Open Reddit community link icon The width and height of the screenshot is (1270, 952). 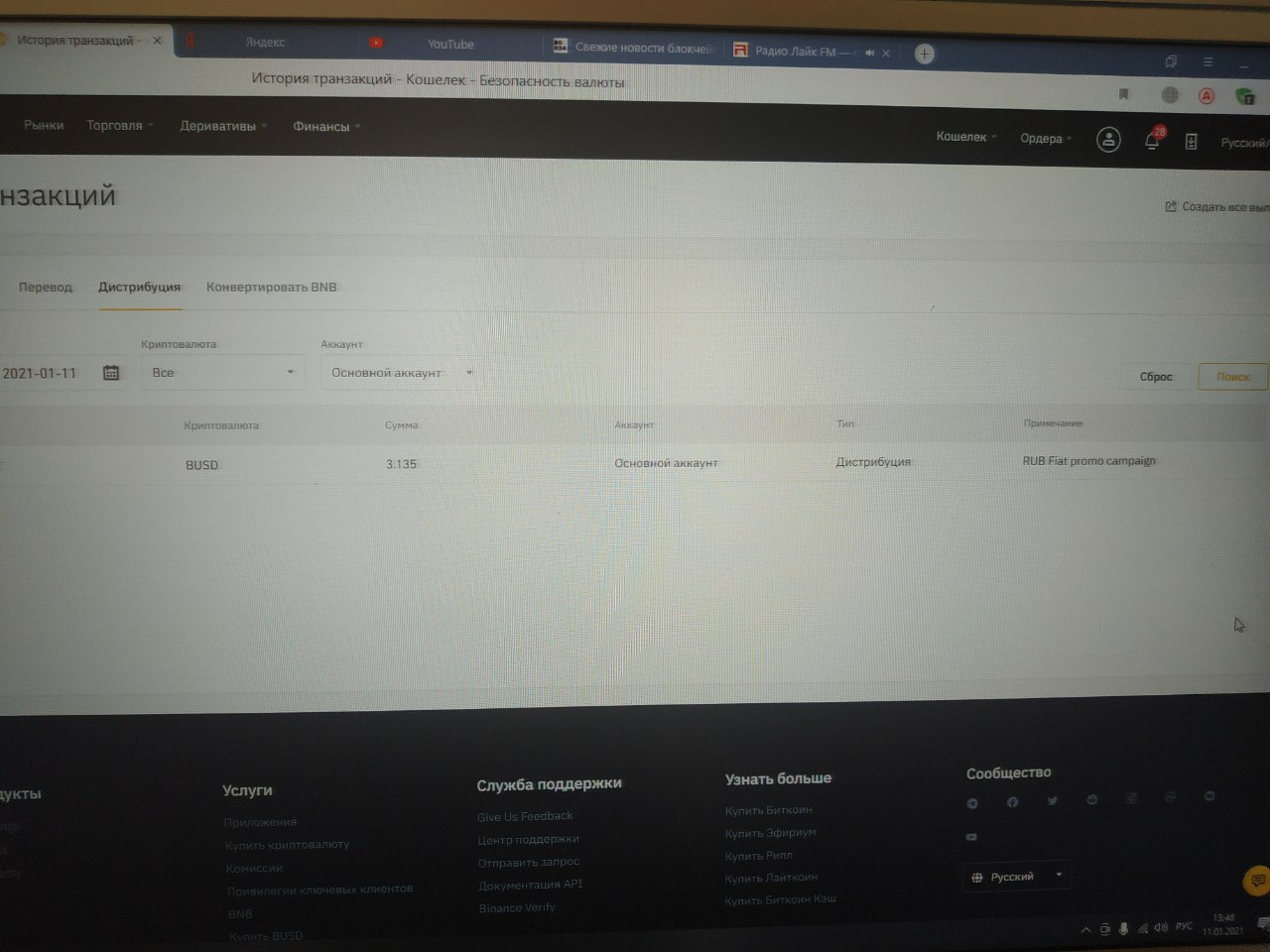(x=1091, y=799)
